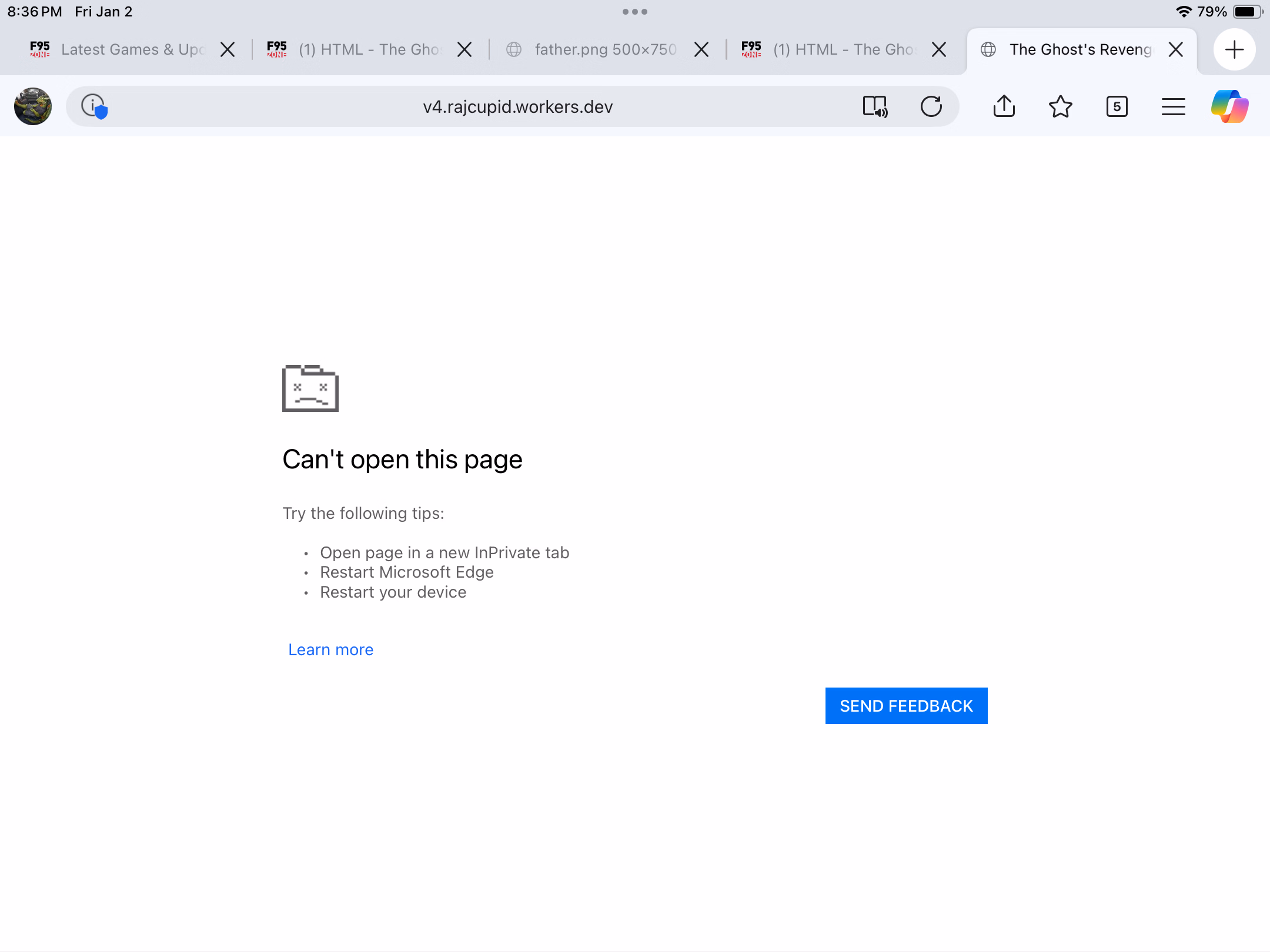Open the profile avatar picture
Image resolution: width=1270 pixels, height=952 pixels.
(x=33, y=106)
